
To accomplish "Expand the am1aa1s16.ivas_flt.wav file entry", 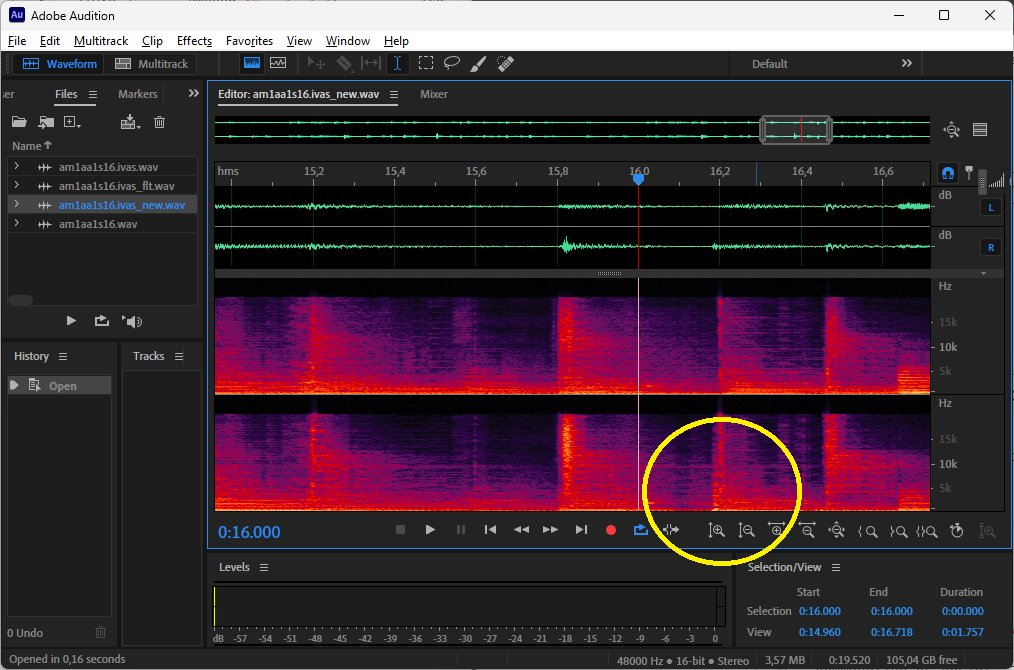I will (17, 186).
